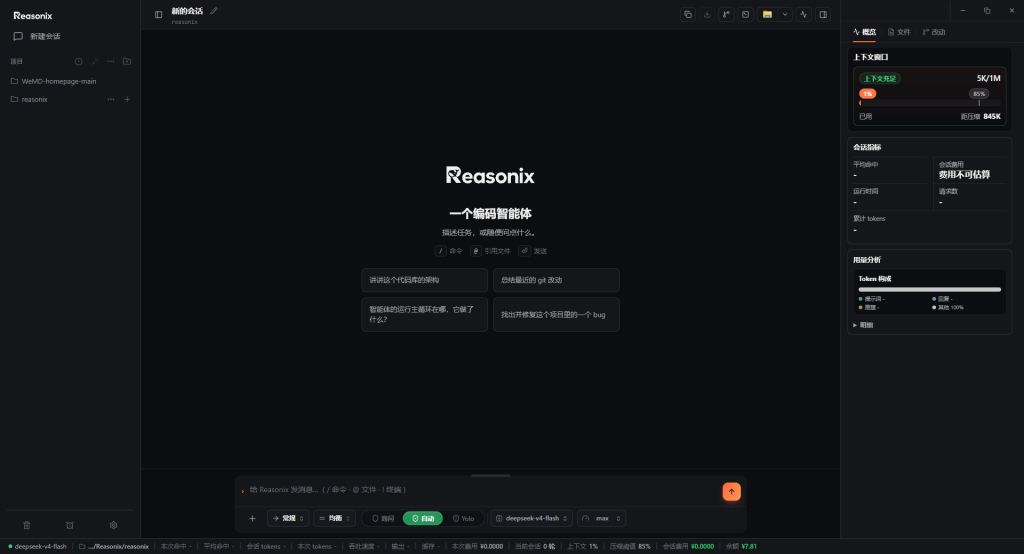Viewport: 1024px width, 554px height.
Task: Expand the dropdown arrow next to folder icon
Action: point(785,14)
